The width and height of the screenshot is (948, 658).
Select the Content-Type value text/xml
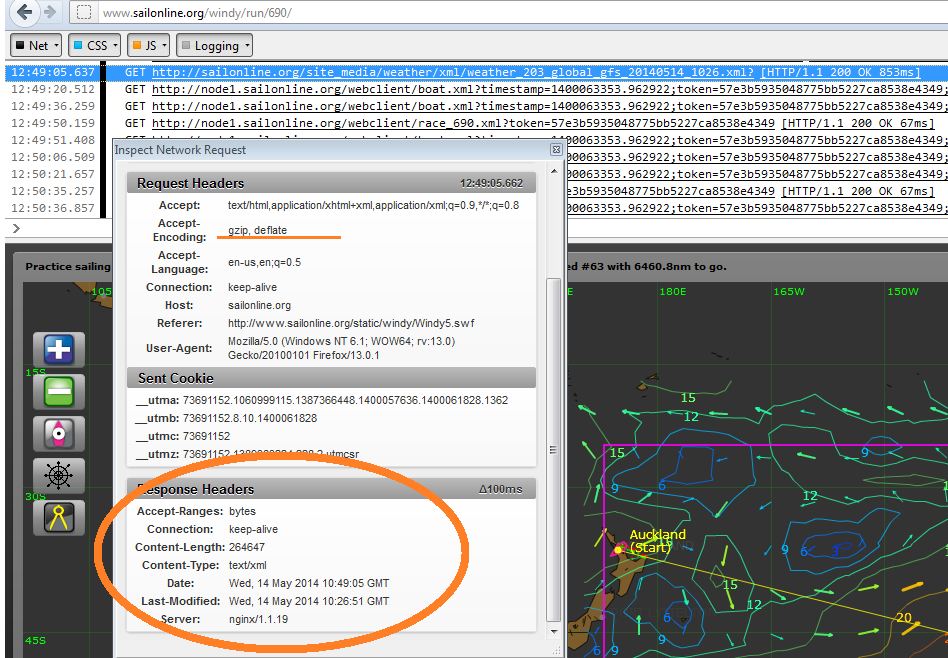click(247, 565)
